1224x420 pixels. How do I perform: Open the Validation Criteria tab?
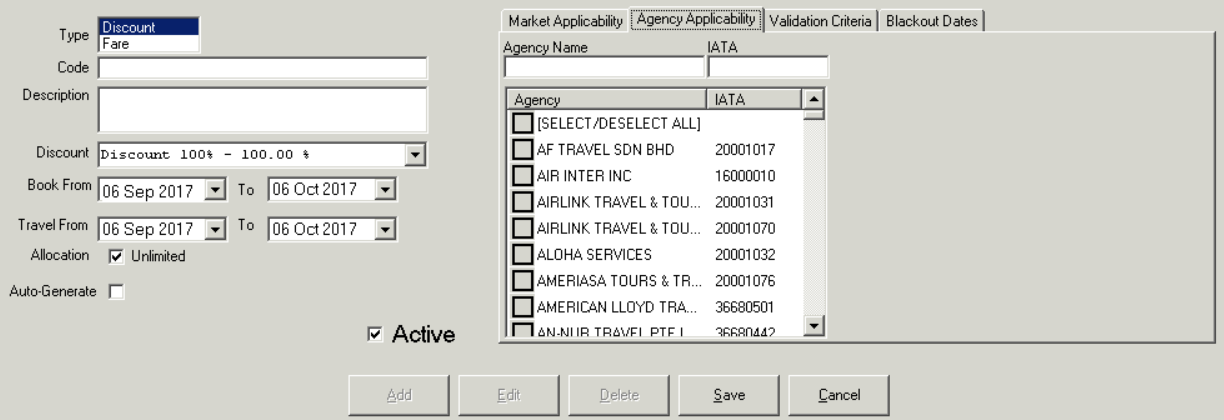pyautogui.click(x=823, y=21)
